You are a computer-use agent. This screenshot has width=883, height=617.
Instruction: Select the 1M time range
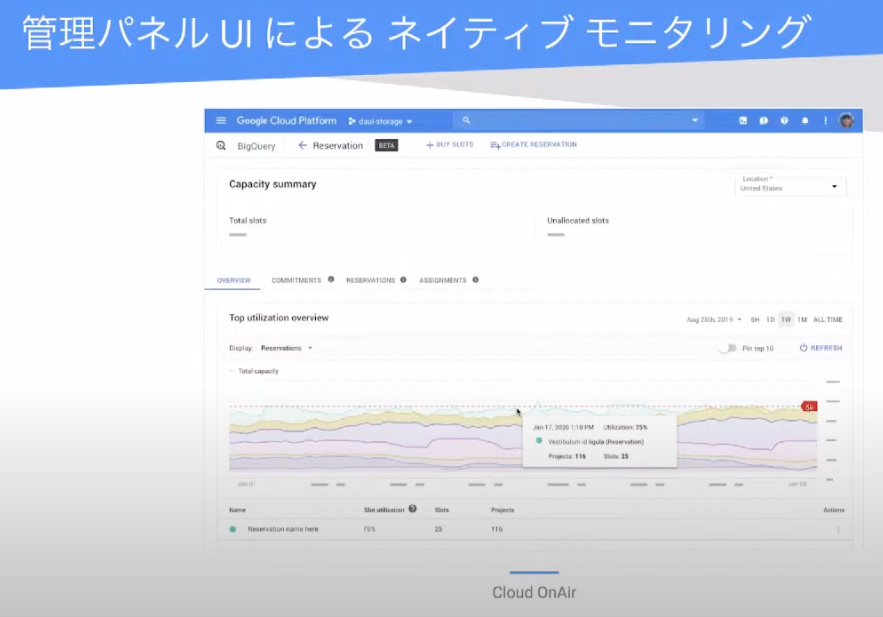tap(802, 320)
